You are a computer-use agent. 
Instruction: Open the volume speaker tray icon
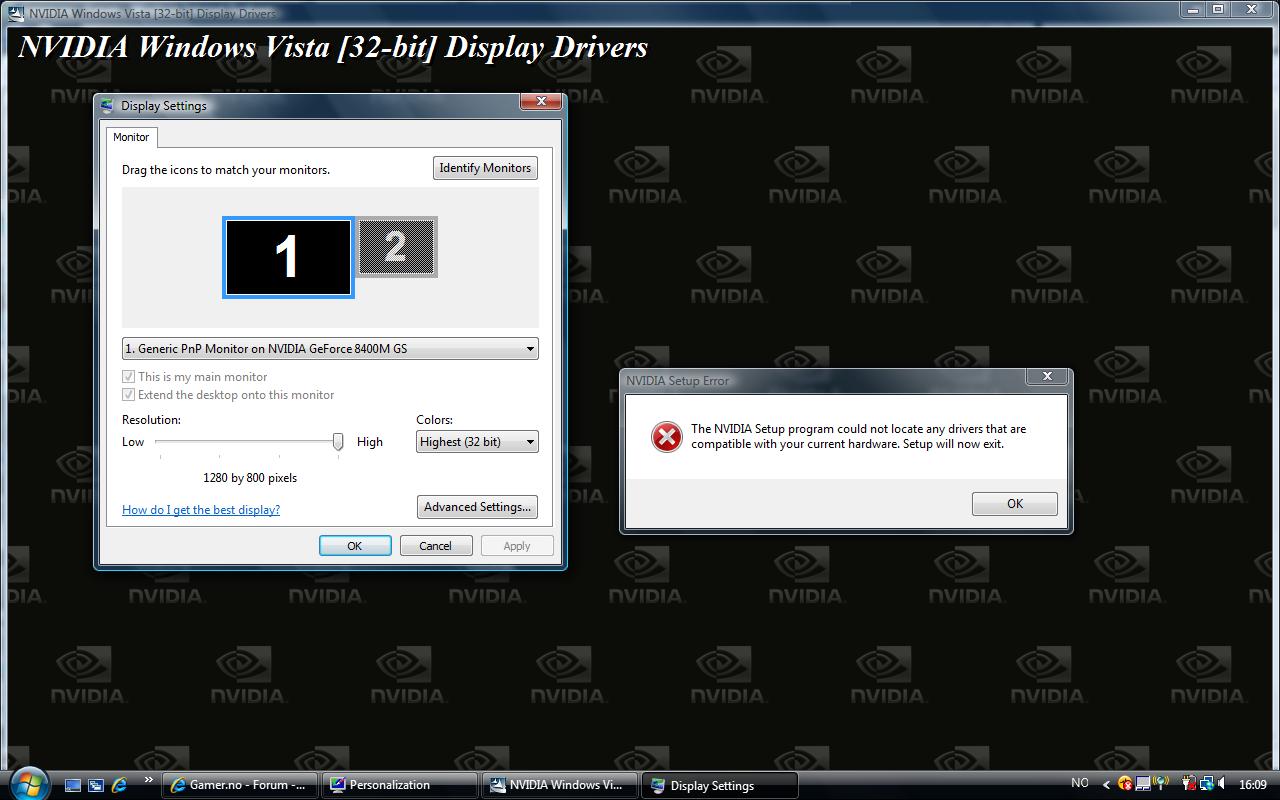click(x=1222, y=784)
